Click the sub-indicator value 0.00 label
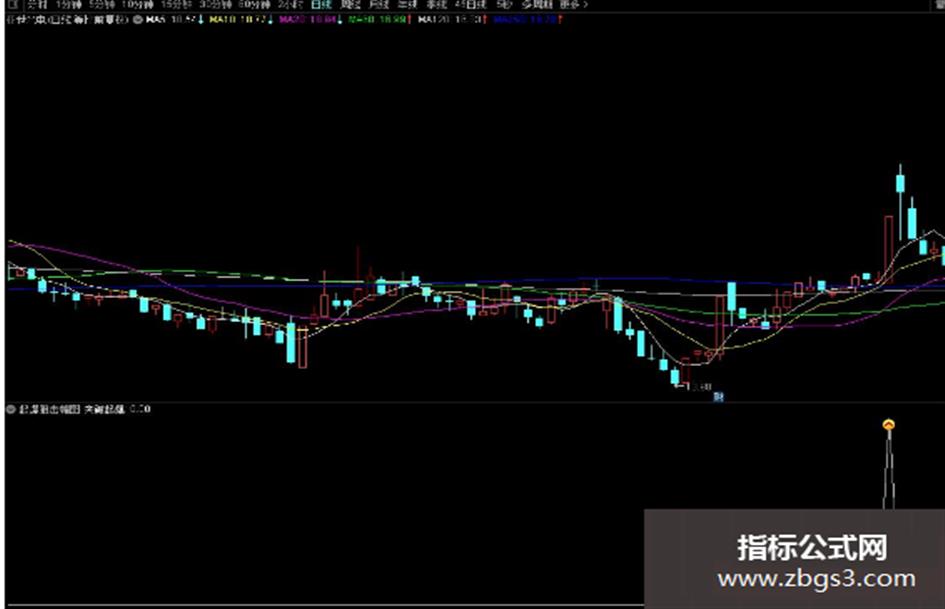The image size is (945, 609). (140, 409)
